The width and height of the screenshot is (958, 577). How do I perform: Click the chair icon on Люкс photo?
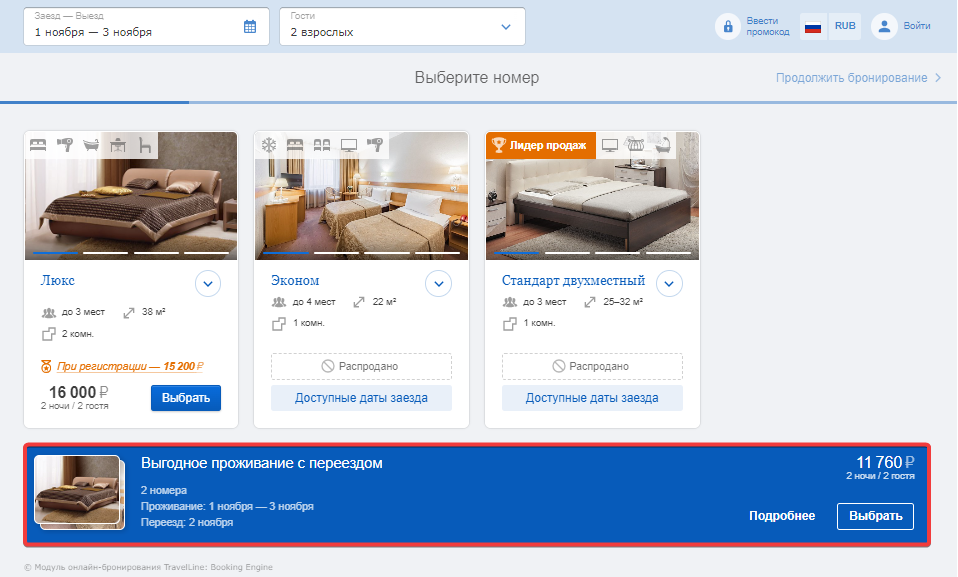click(145, 145)
